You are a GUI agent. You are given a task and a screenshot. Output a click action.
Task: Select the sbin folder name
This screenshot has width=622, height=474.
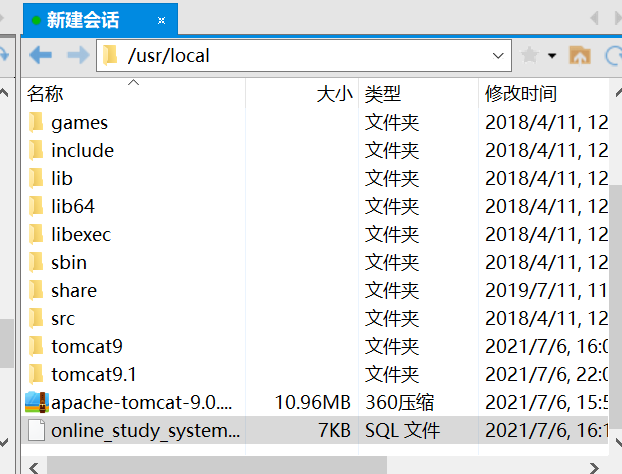point(69,263)
